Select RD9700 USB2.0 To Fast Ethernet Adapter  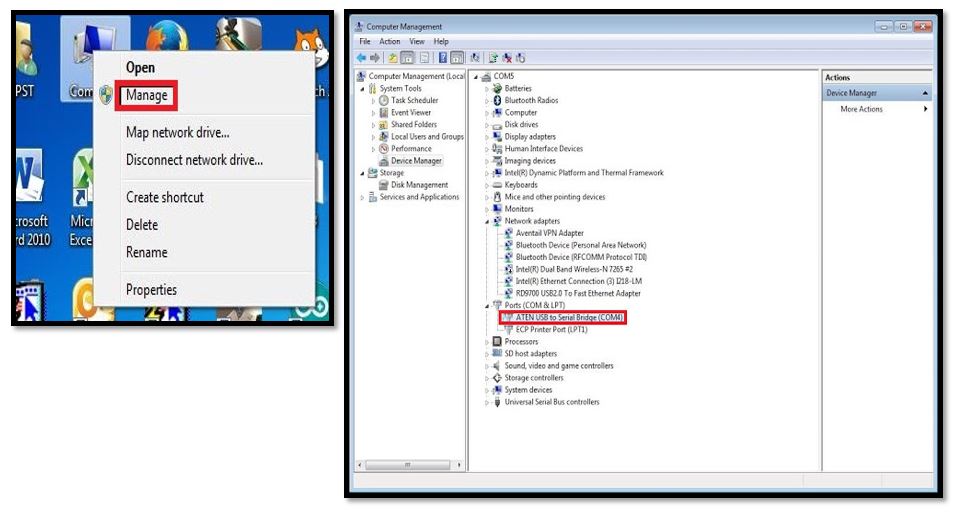[578, 293]
